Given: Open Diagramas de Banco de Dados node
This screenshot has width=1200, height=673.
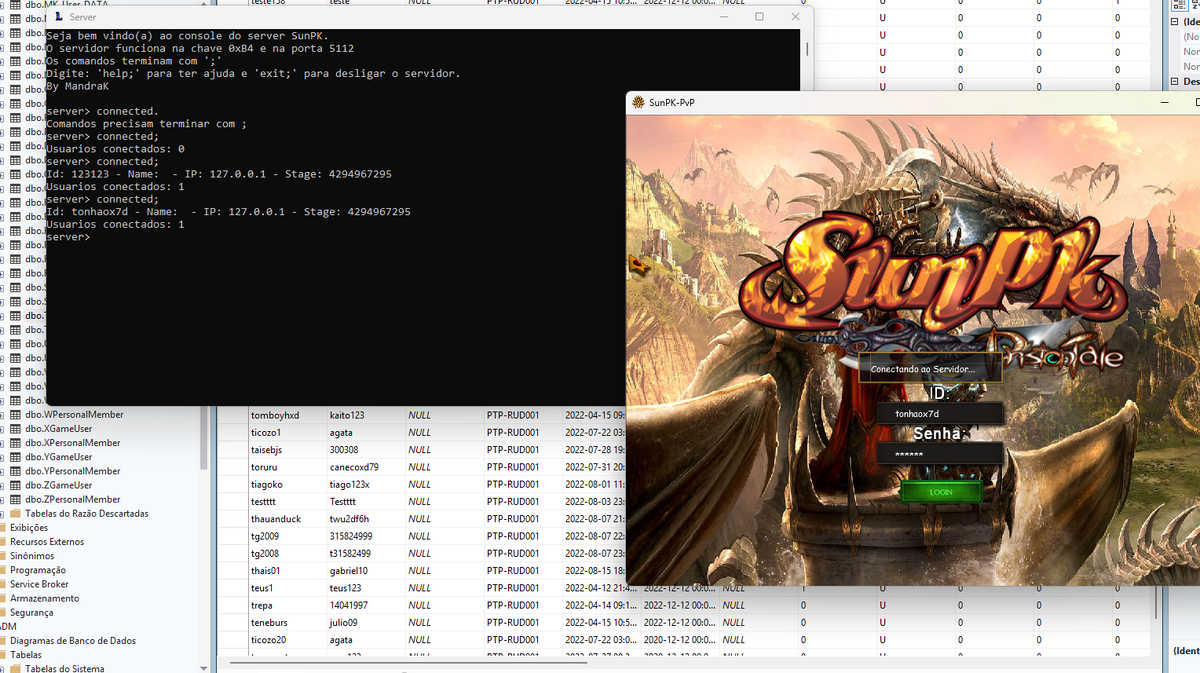Looking at the screenshot, I should coord(72,641).
